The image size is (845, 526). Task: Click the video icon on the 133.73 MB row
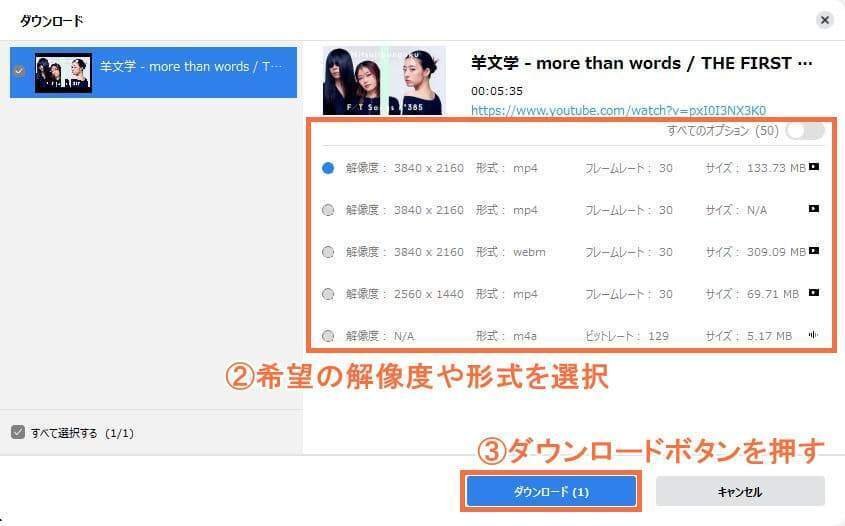point(814,167)
